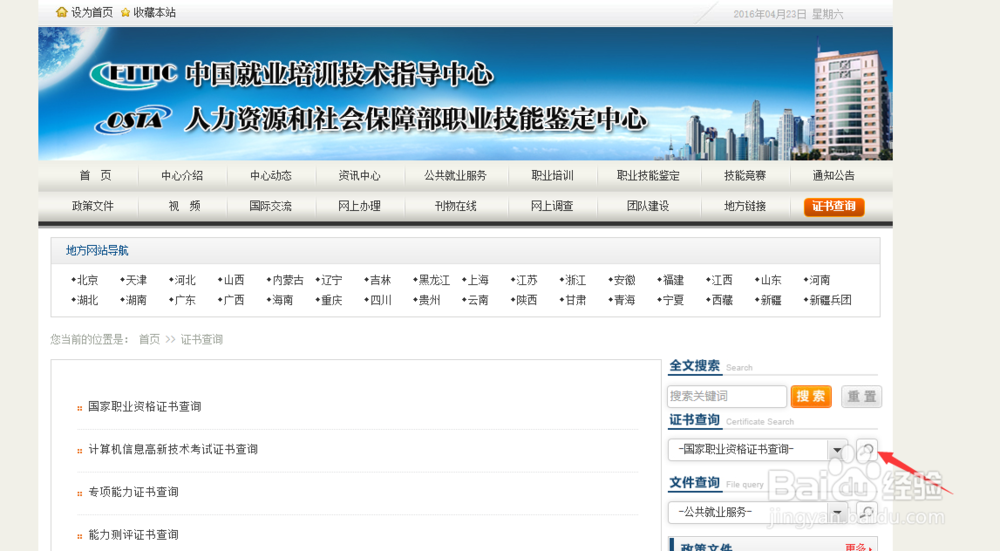Open the 山西 regional site link
Image resolution: width=1000 pixels, height=551 pixels.
(x=233, y=280)
